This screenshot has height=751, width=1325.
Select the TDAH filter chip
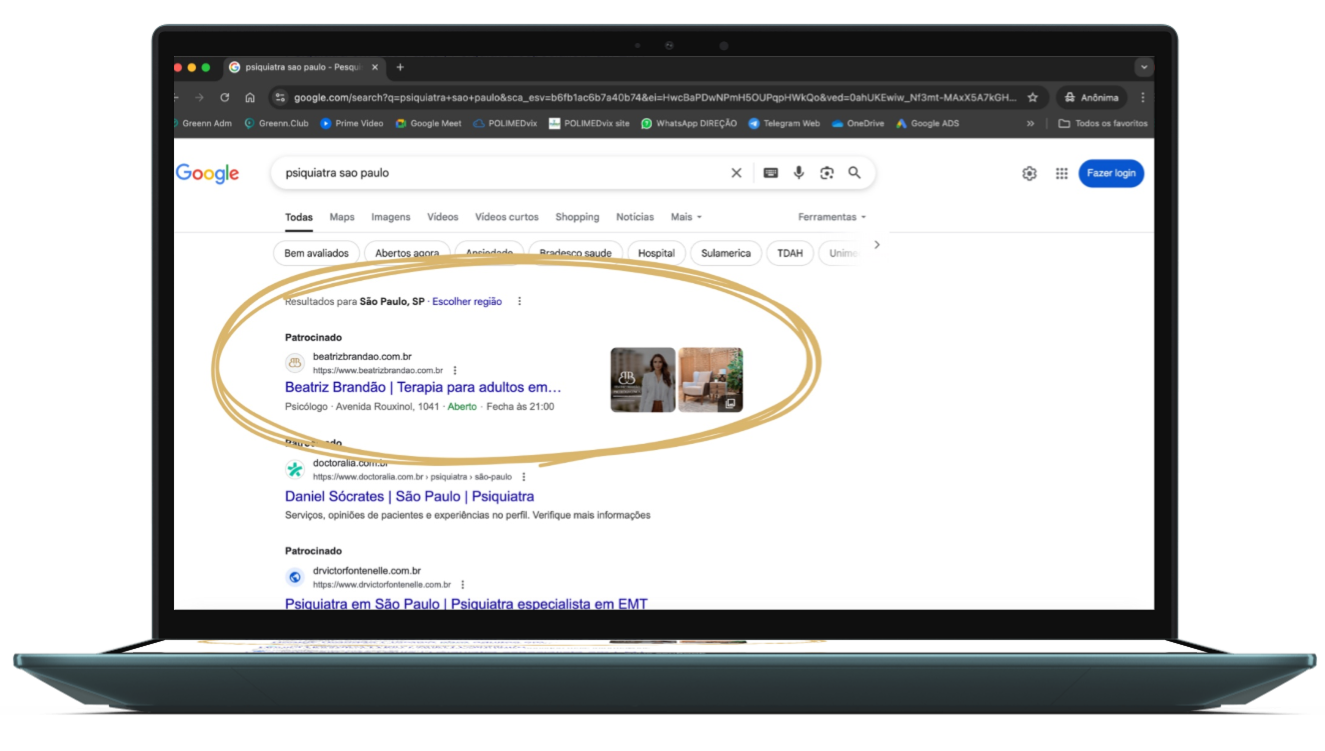tap(790, 253)
